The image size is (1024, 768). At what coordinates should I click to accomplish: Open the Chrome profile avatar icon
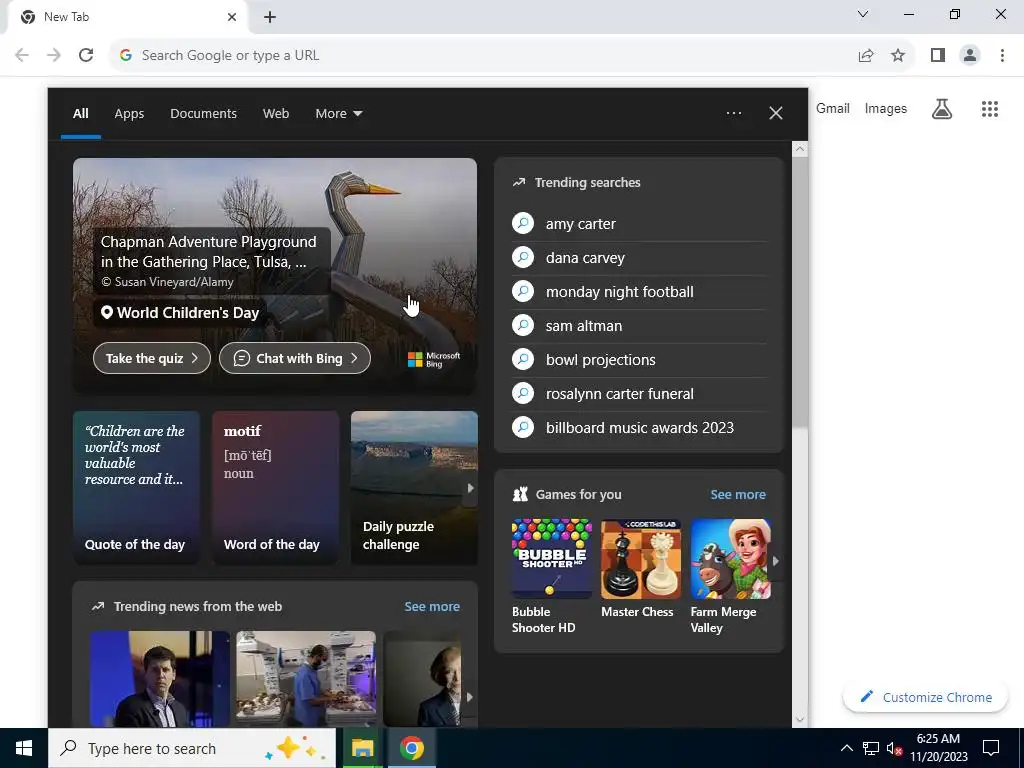click(x=970, y=55)
